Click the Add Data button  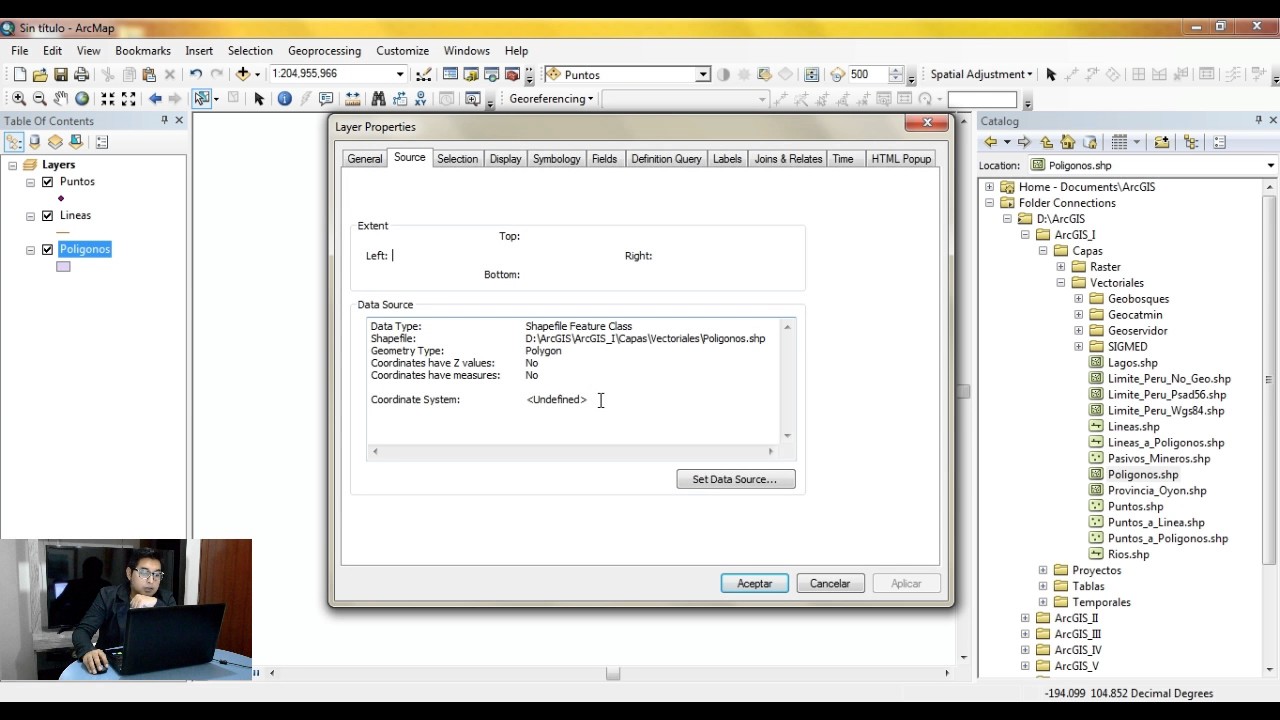pos(243,74)
